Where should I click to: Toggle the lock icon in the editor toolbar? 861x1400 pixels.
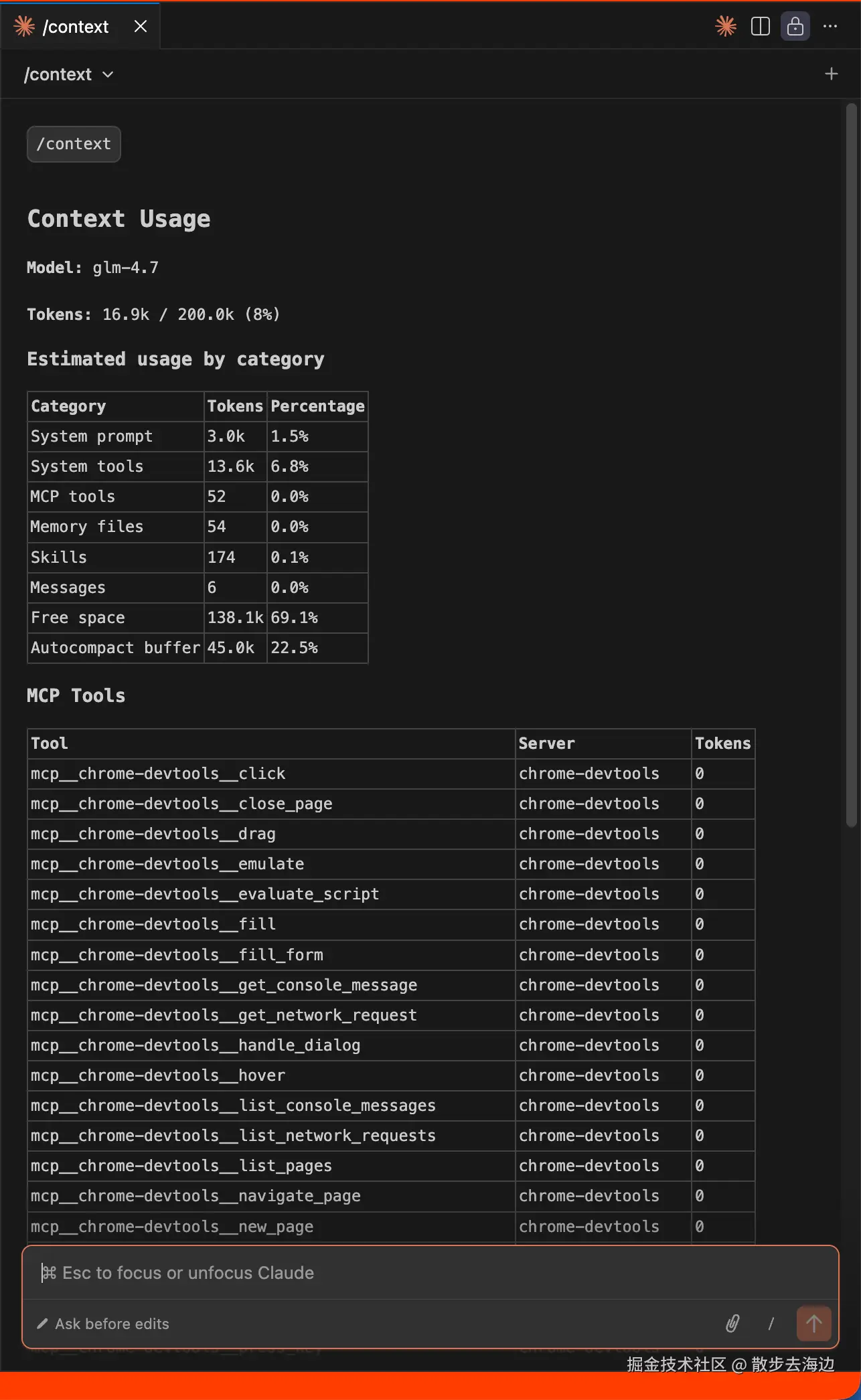(795, 27)
